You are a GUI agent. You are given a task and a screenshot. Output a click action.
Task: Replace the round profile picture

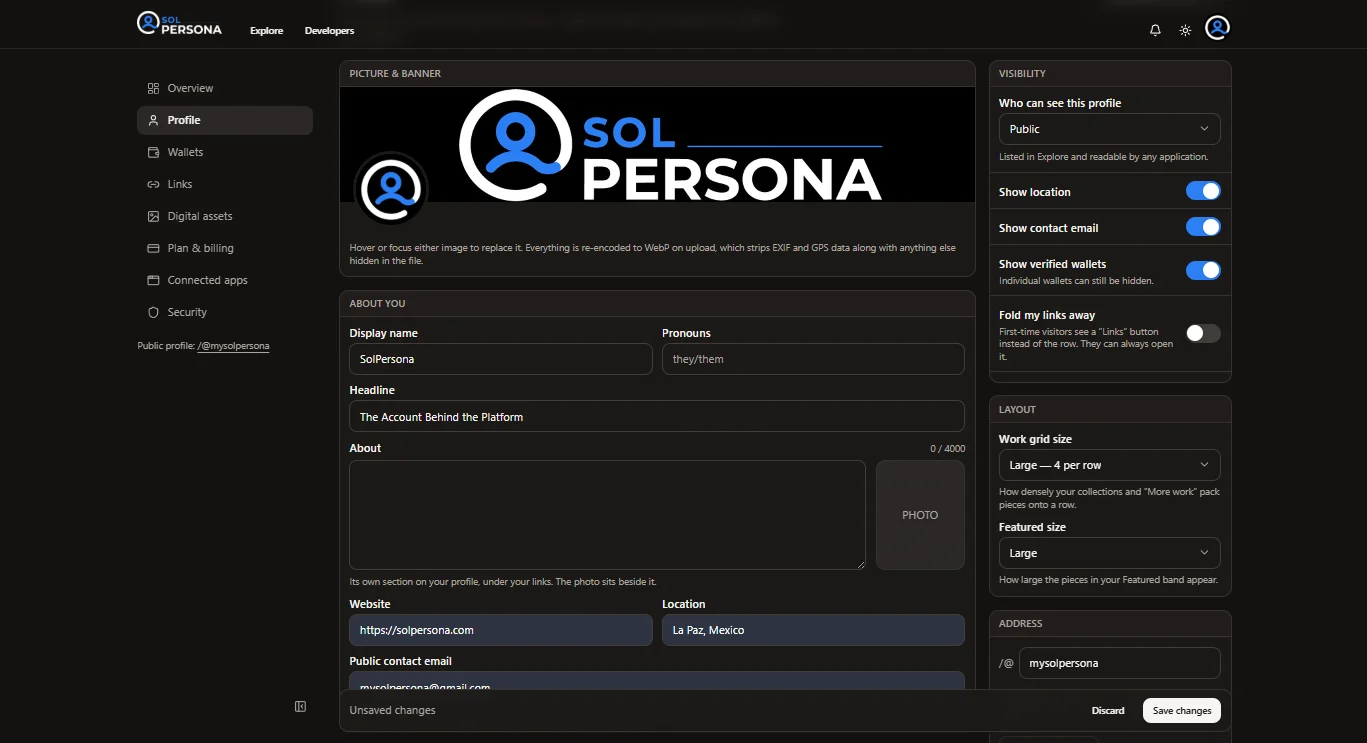pos(391,188)
